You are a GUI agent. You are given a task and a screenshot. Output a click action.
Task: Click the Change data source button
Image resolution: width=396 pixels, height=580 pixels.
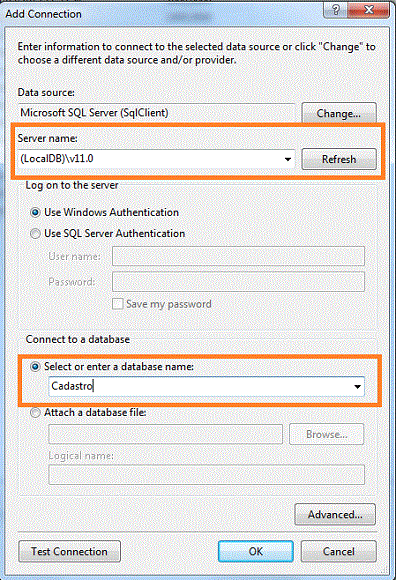click(339, 113)
